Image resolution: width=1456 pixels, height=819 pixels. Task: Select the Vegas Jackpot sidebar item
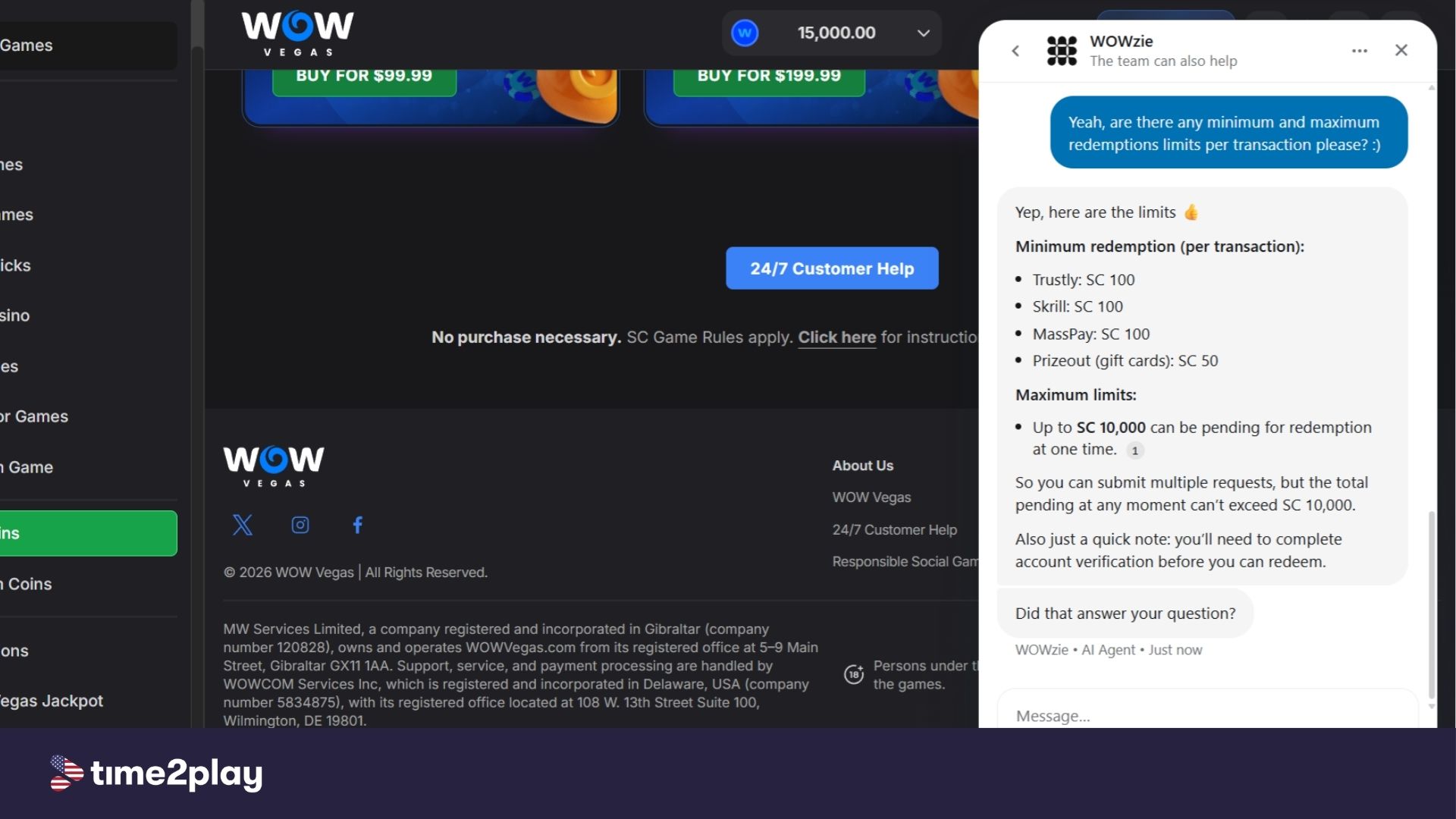(x=89, y=701)
